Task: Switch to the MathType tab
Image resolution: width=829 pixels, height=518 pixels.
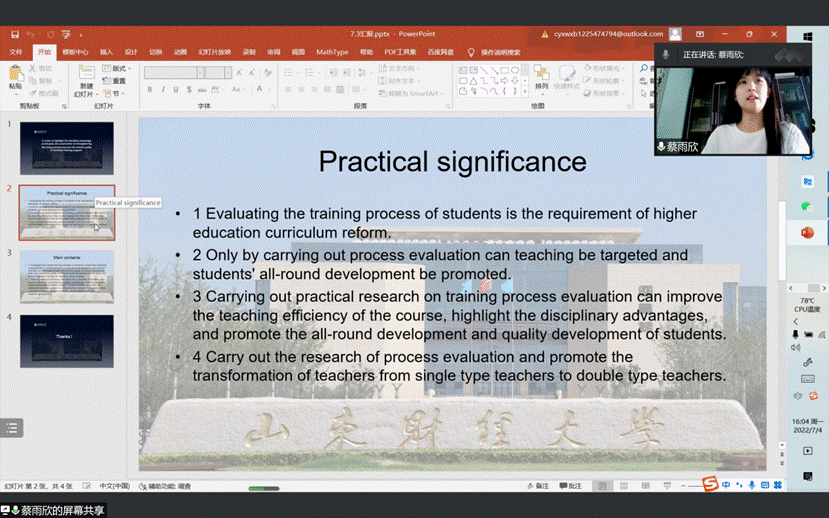Action: pyautogui.click(x=332, y=52)
